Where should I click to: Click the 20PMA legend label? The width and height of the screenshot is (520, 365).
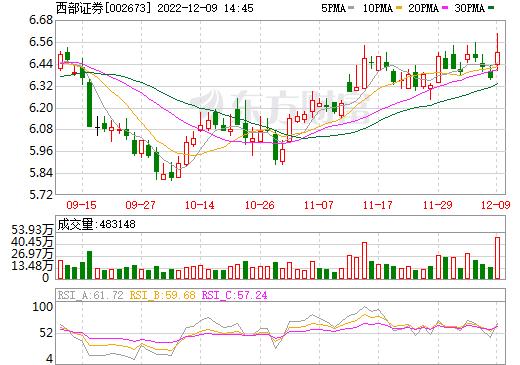(423, 8)
